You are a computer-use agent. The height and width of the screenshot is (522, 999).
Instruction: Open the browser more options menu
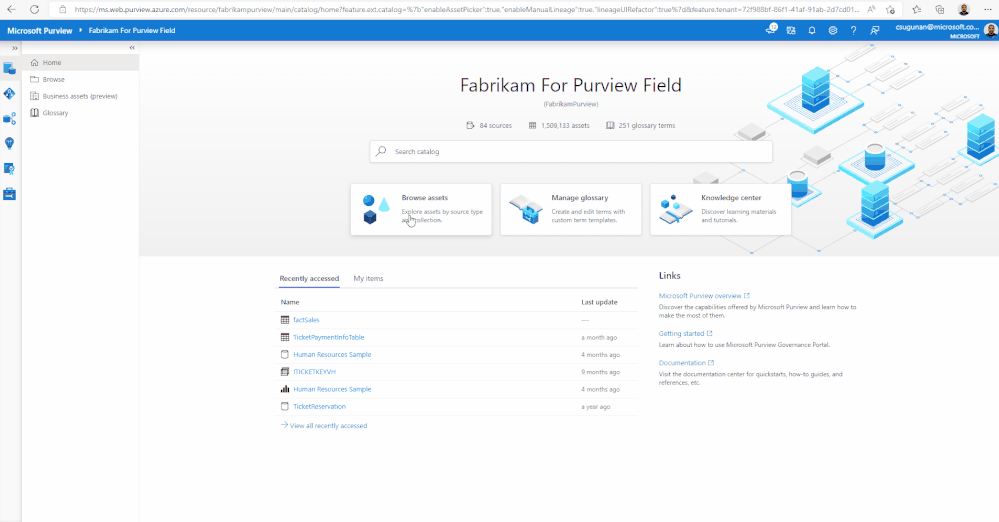988,10
